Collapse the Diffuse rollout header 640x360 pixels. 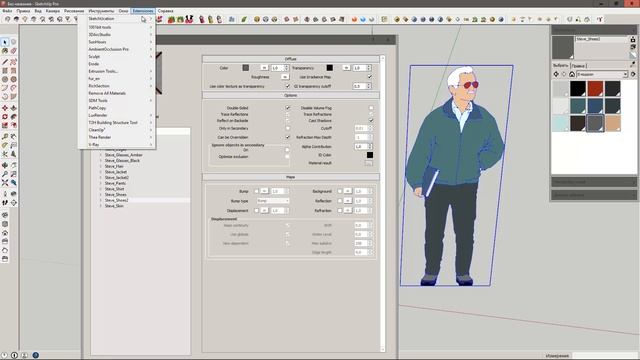pyautogui.click(x=291, y=59)
